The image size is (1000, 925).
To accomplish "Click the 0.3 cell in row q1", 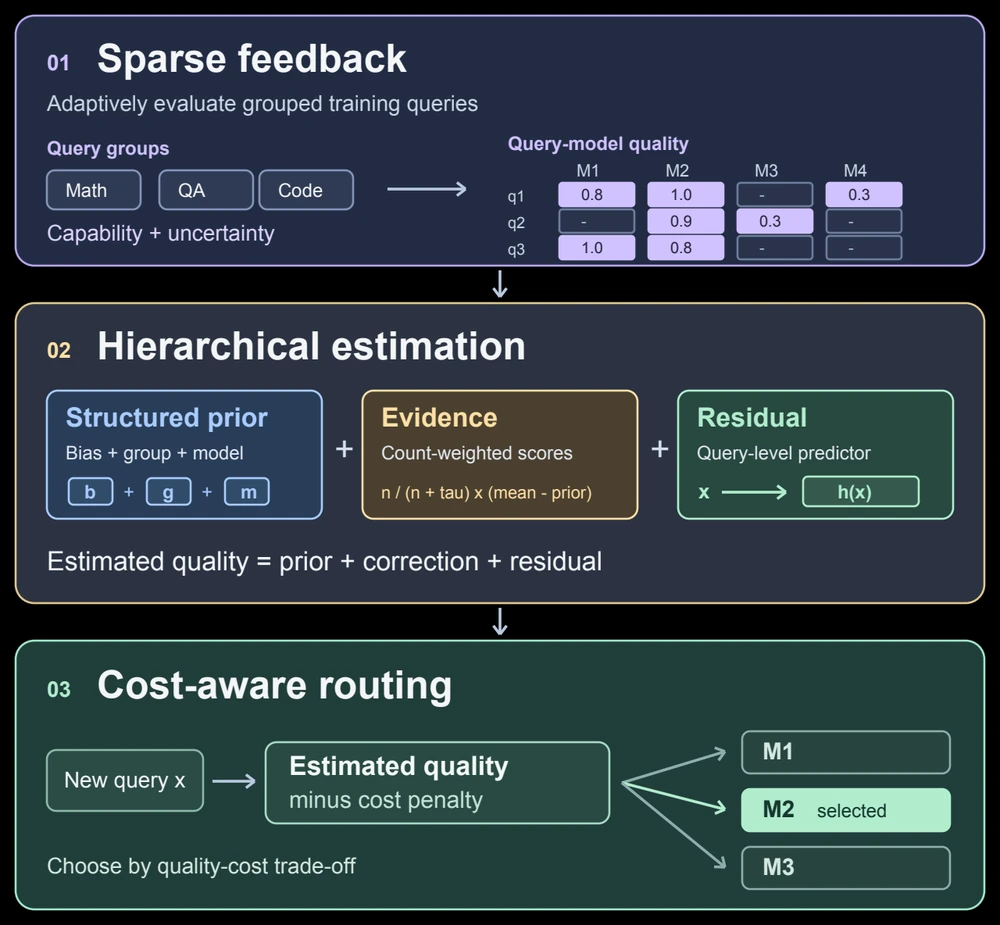I will point(864,195).
